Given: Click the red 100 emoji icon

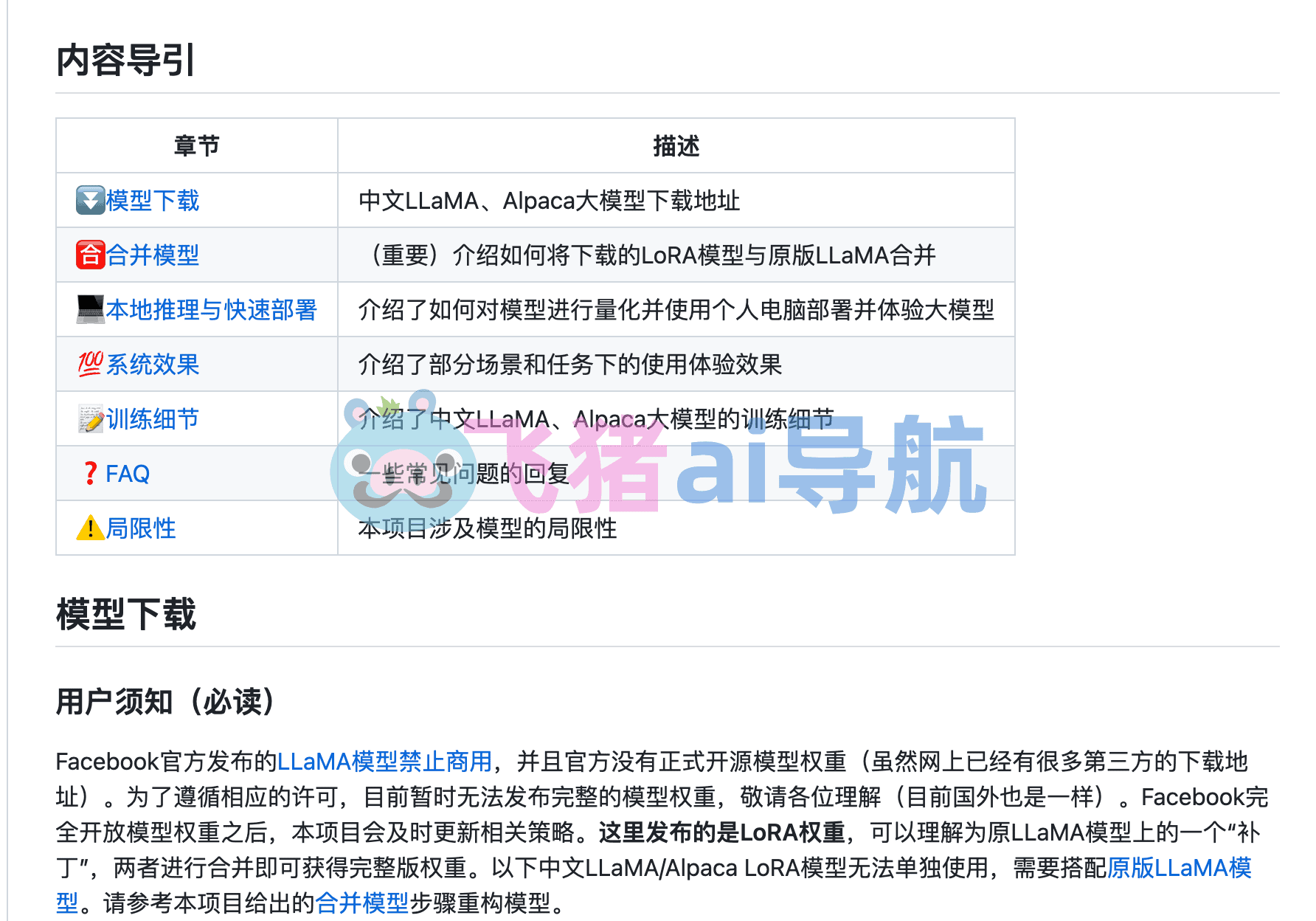Looking at the screenshot, I should click(90, 364).
